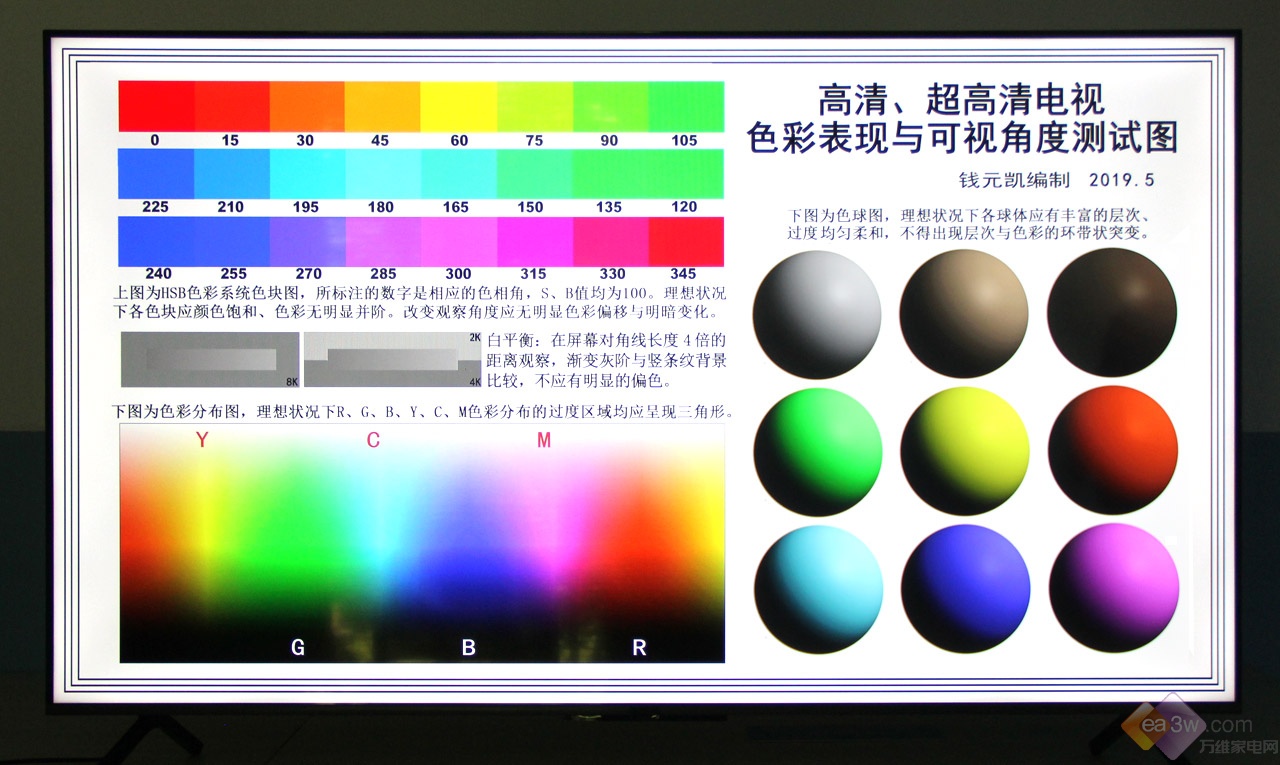Click the 2K/4K gray gradient test pattern
Screen dimensions: 1280x765
coord(393,359)
